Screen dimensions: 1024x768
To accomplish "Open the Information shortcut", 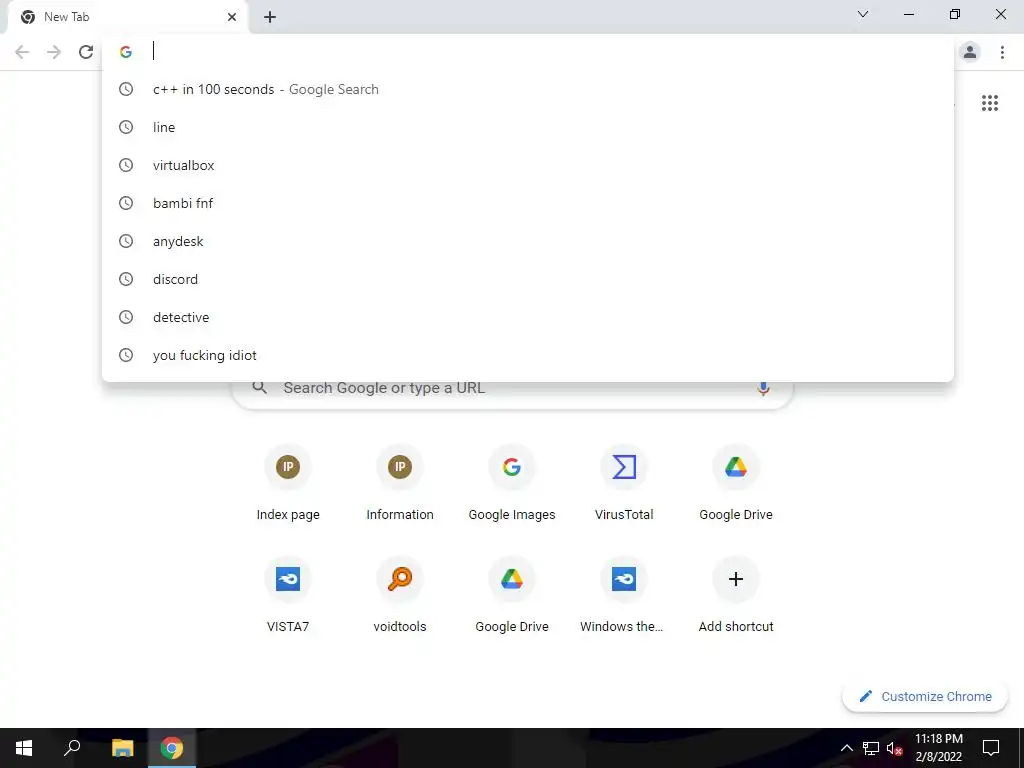I will (400, 485).
